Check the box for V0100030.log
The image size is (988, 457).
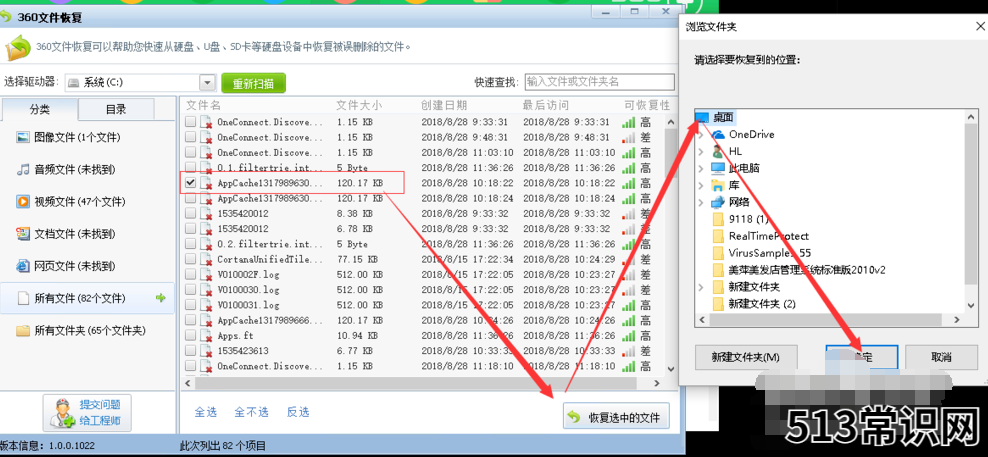click(190, 290)
